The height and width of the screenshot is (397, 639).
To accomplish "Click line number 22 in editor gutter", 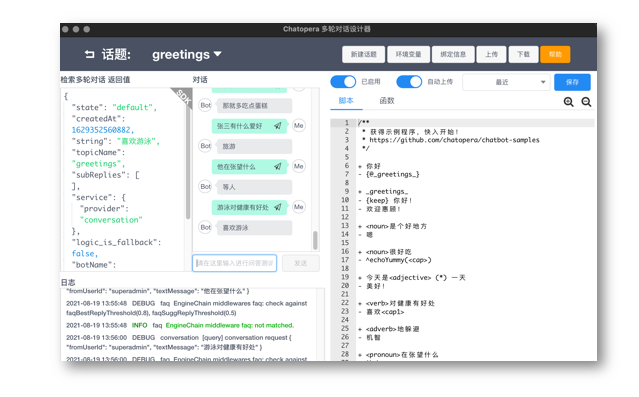I will (x=345, y=302).
